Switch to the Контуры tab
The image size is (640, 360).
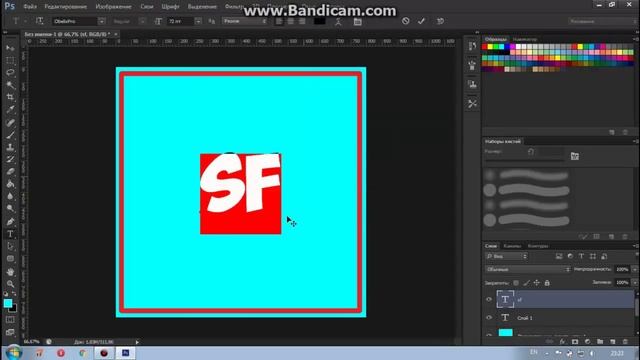tap(538, 246)
